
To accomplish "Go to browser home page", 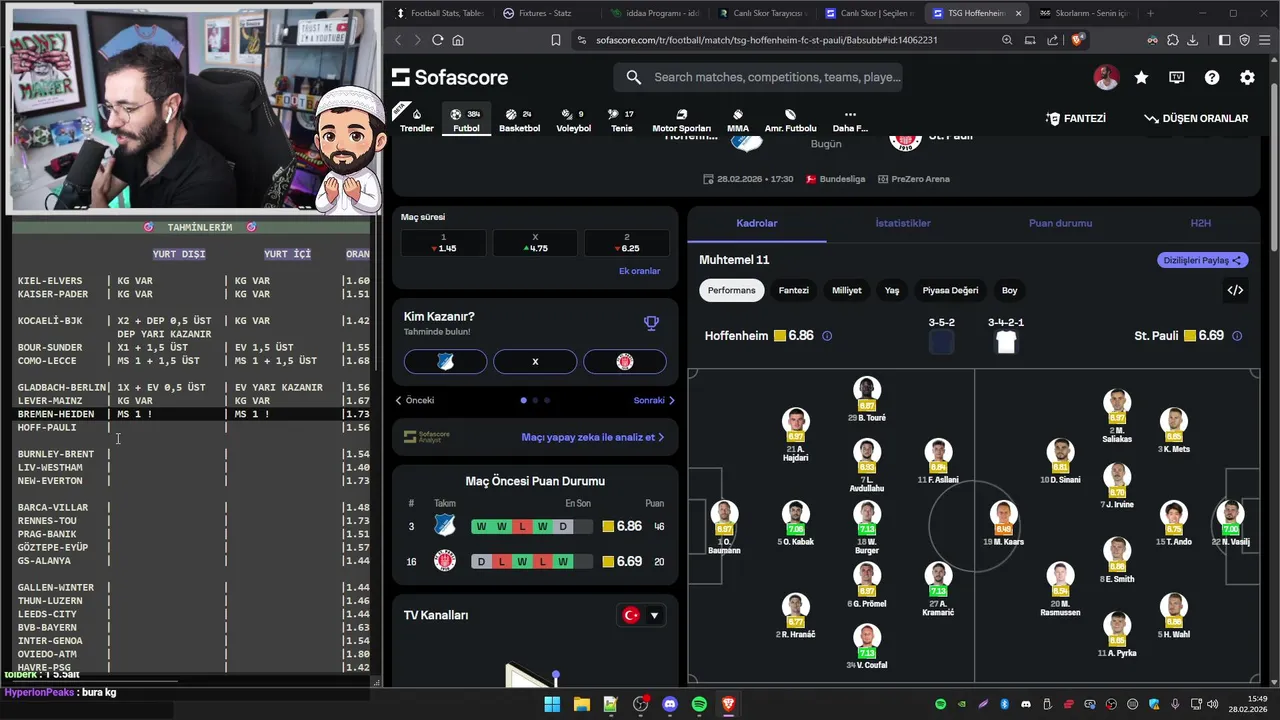I will 458,40.
